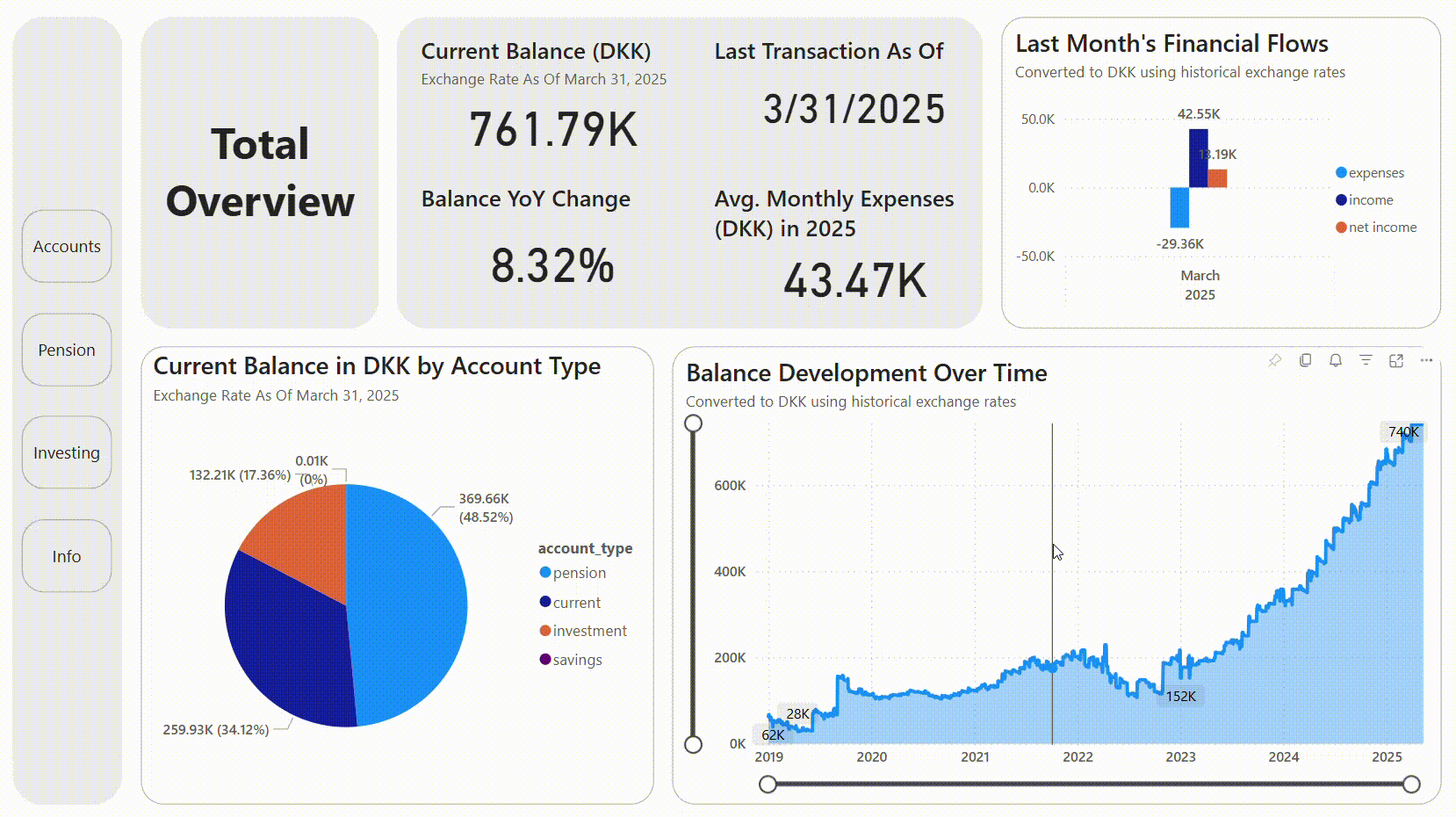Click the 132.21K (17.36%) pie label

point(240,474)
